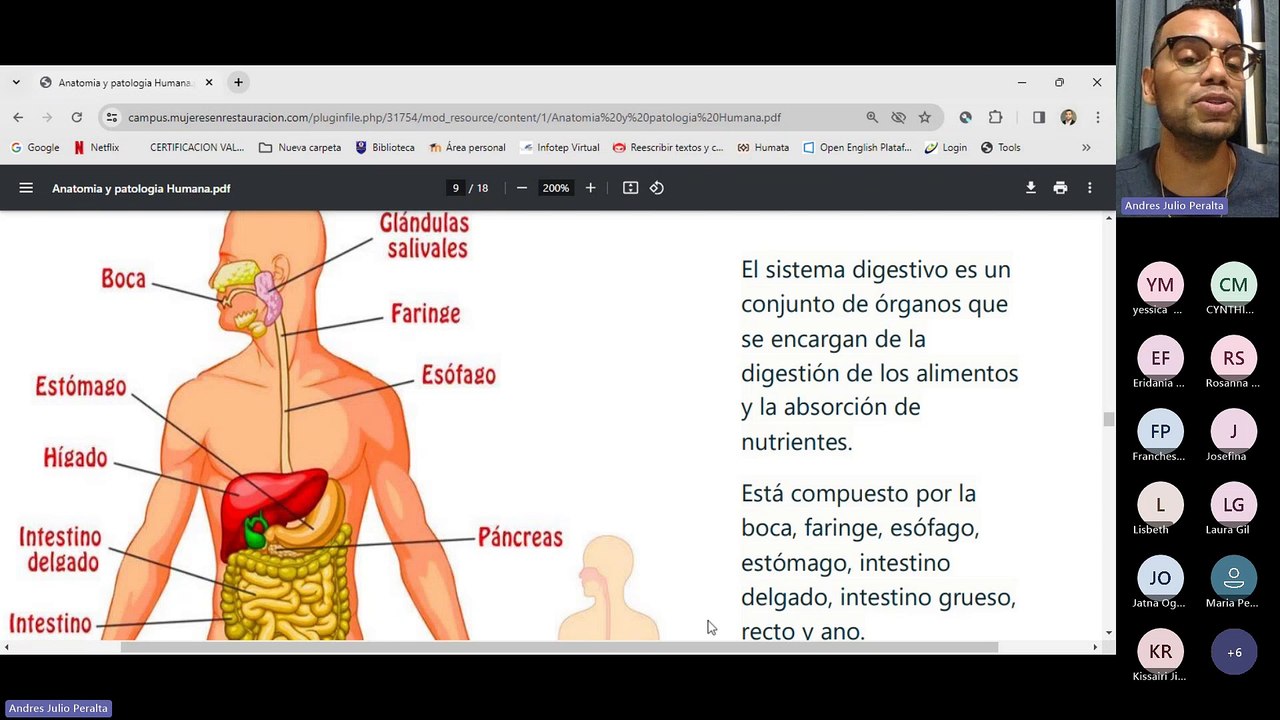This screenshot has height=720, width=1280.
Task: Click the fit to page icon
Action: pos(630,188)
